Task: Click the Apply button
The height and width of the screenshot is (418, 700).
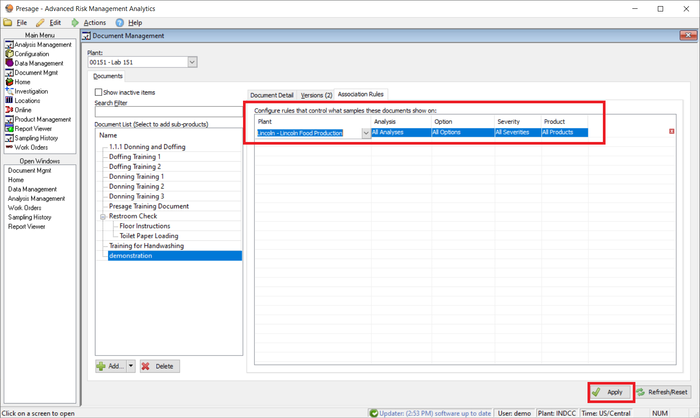Action: (x=610, y=392)
